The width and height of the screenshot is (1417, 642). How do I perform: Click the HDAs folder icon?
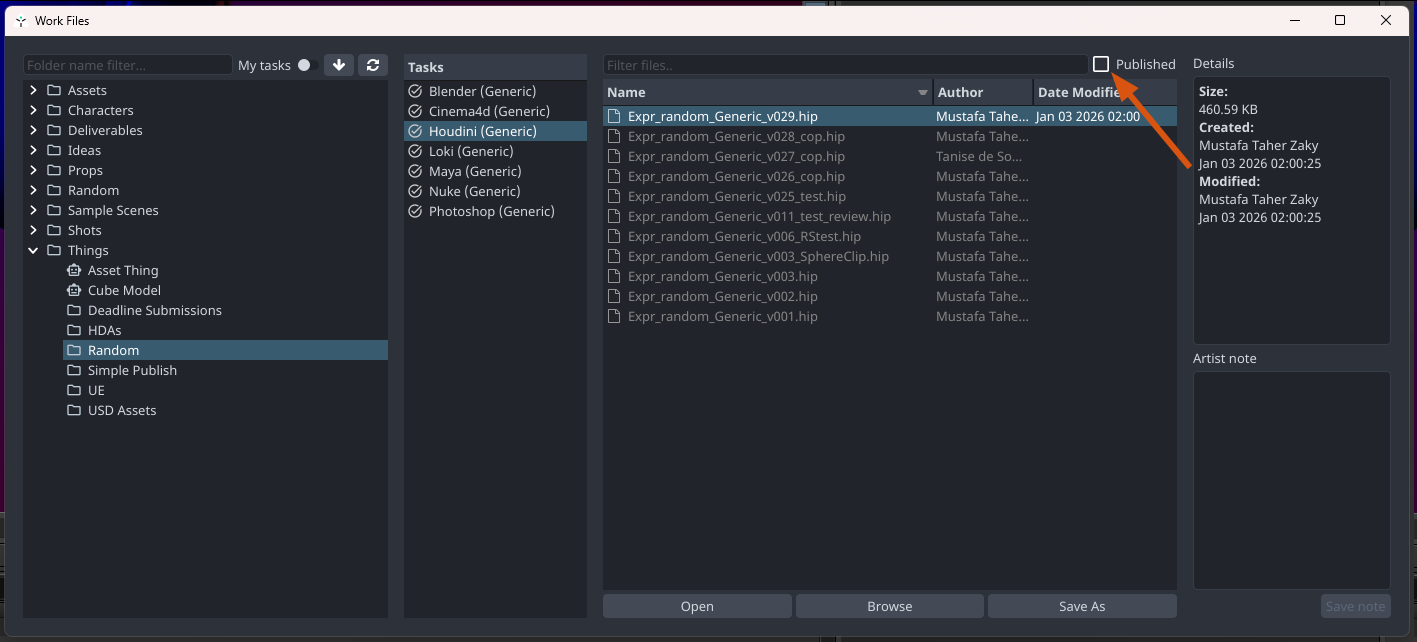74,330
